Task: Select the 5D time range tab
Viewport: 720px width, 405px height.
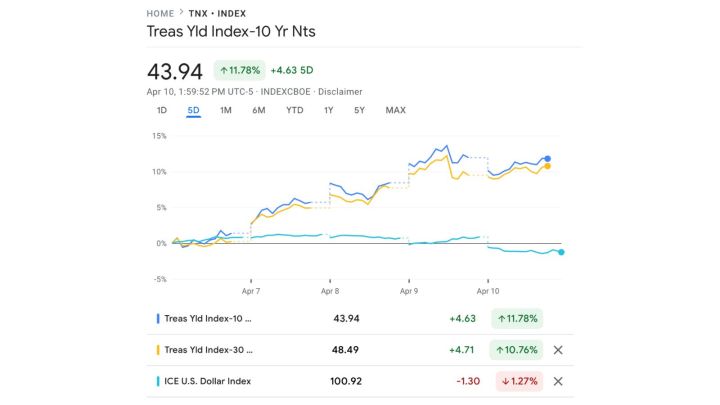Action: (193, 110)
